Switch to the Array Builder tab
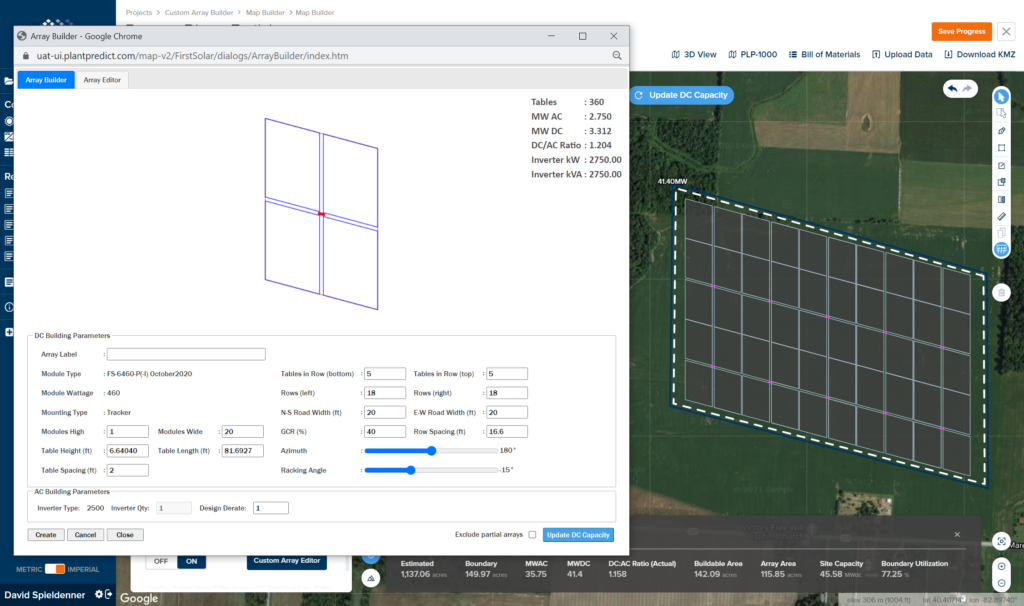 tap(46, 80)
